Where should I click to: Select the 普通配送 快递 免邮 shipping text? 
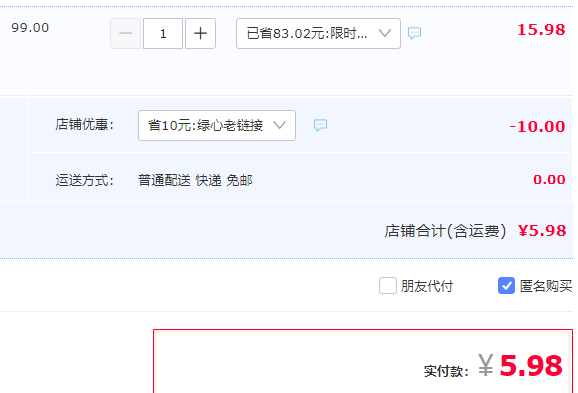pos(195,181)
